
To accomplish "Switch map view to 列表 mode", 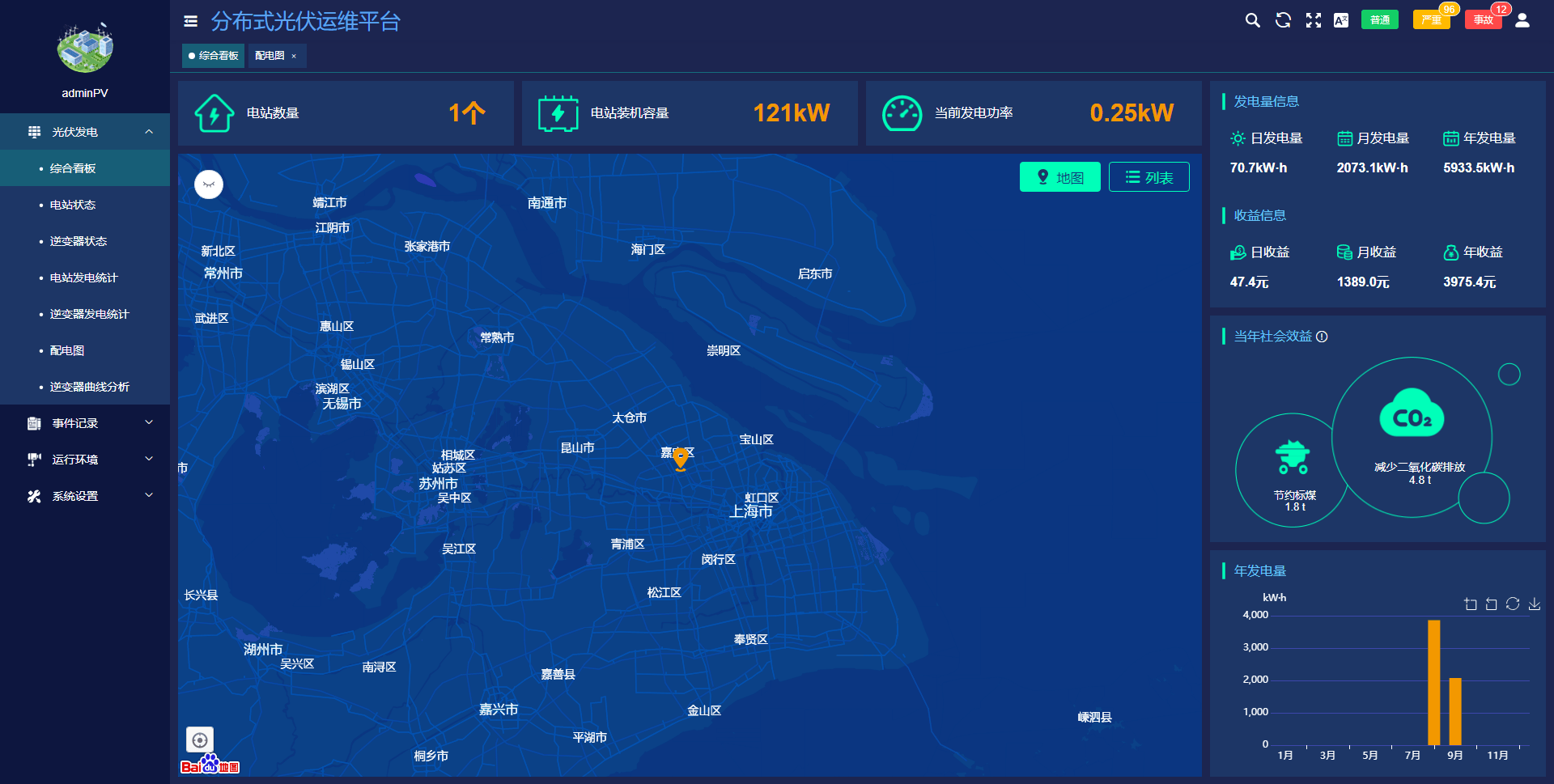I will point(1149,177).
